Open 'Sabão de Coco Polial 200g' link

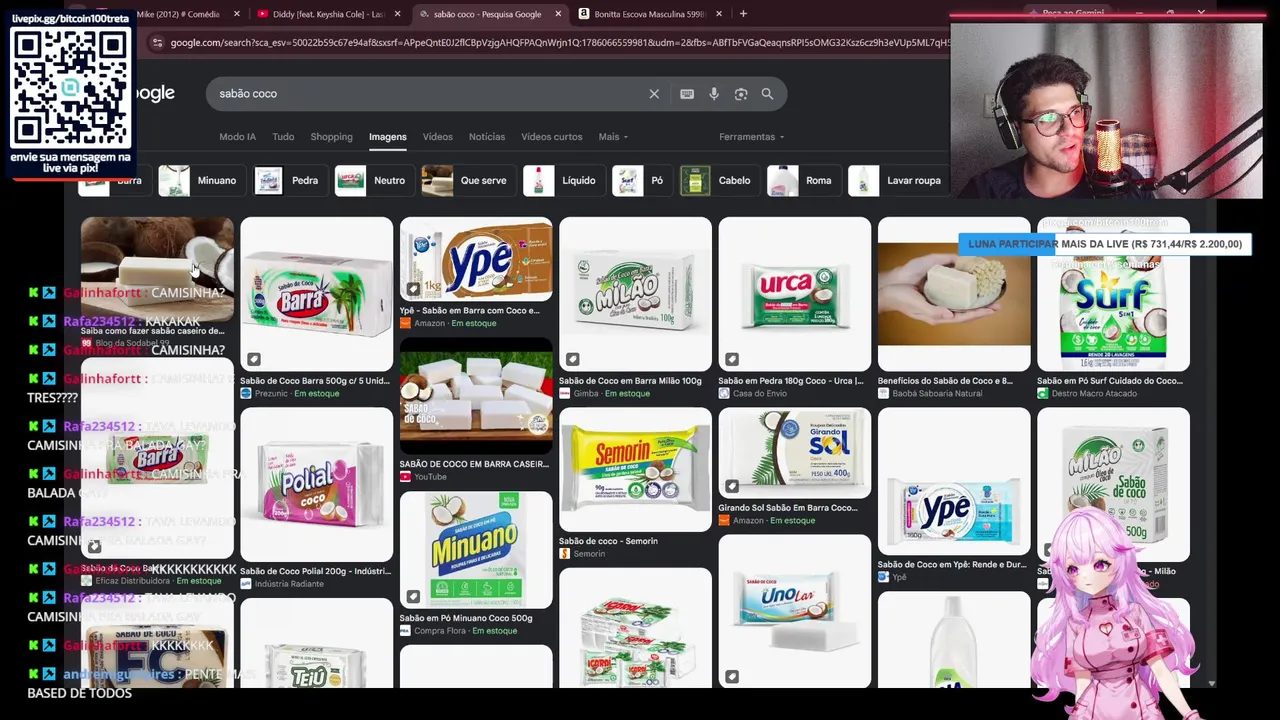point(316,571)
